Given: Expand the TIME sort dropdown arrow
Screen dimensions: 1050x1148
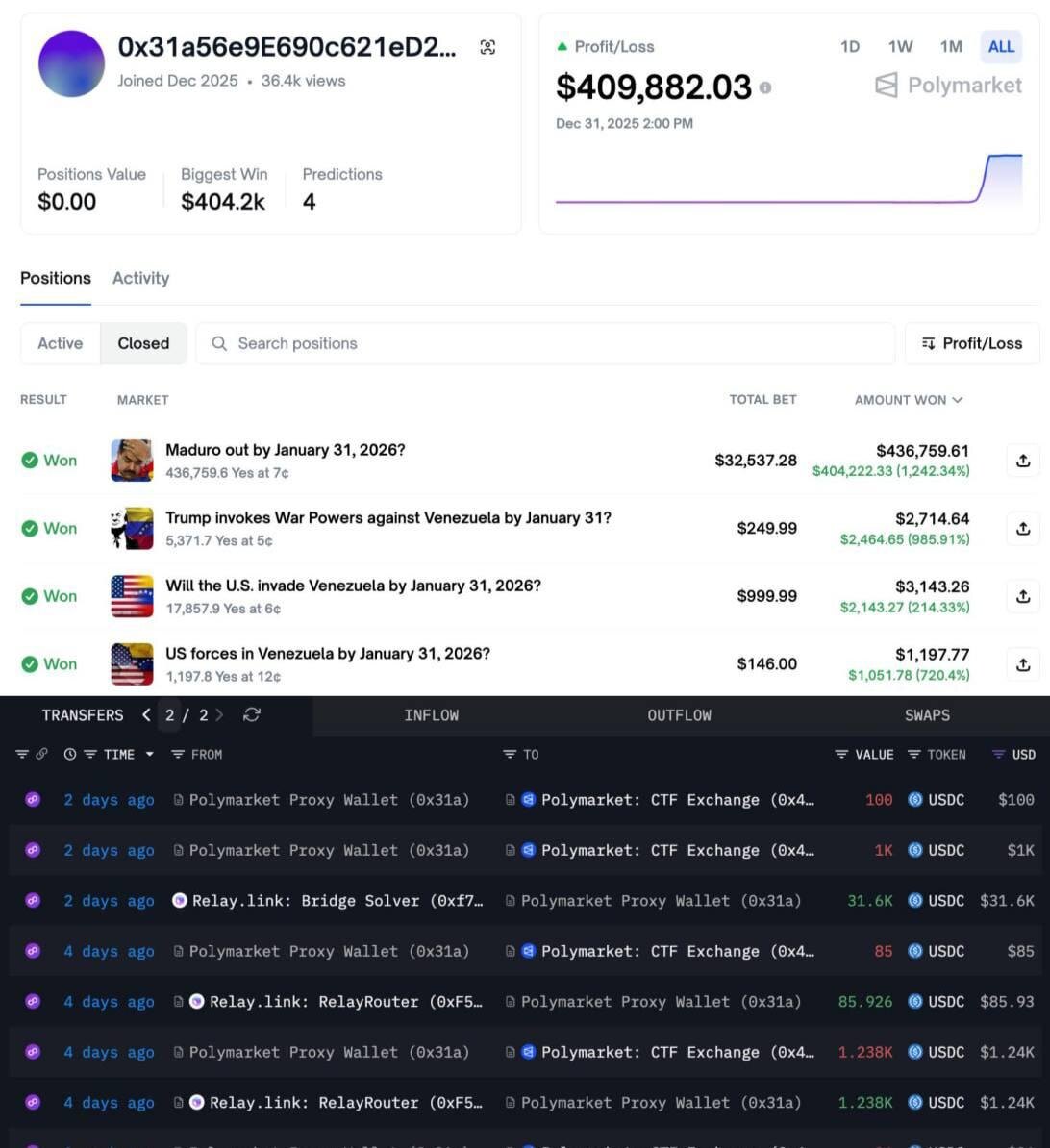Looking at the screenshot, I should pyautogui.click(x=149, y=754).
